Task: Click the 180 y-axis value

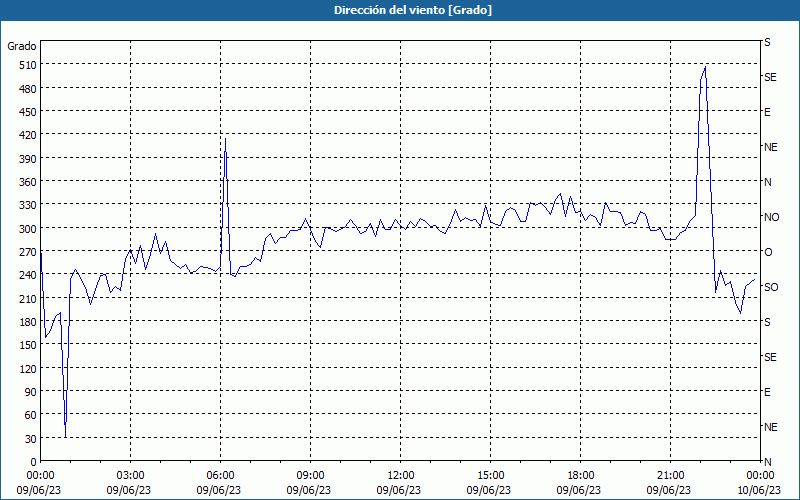Action: [x=27, y=322]
